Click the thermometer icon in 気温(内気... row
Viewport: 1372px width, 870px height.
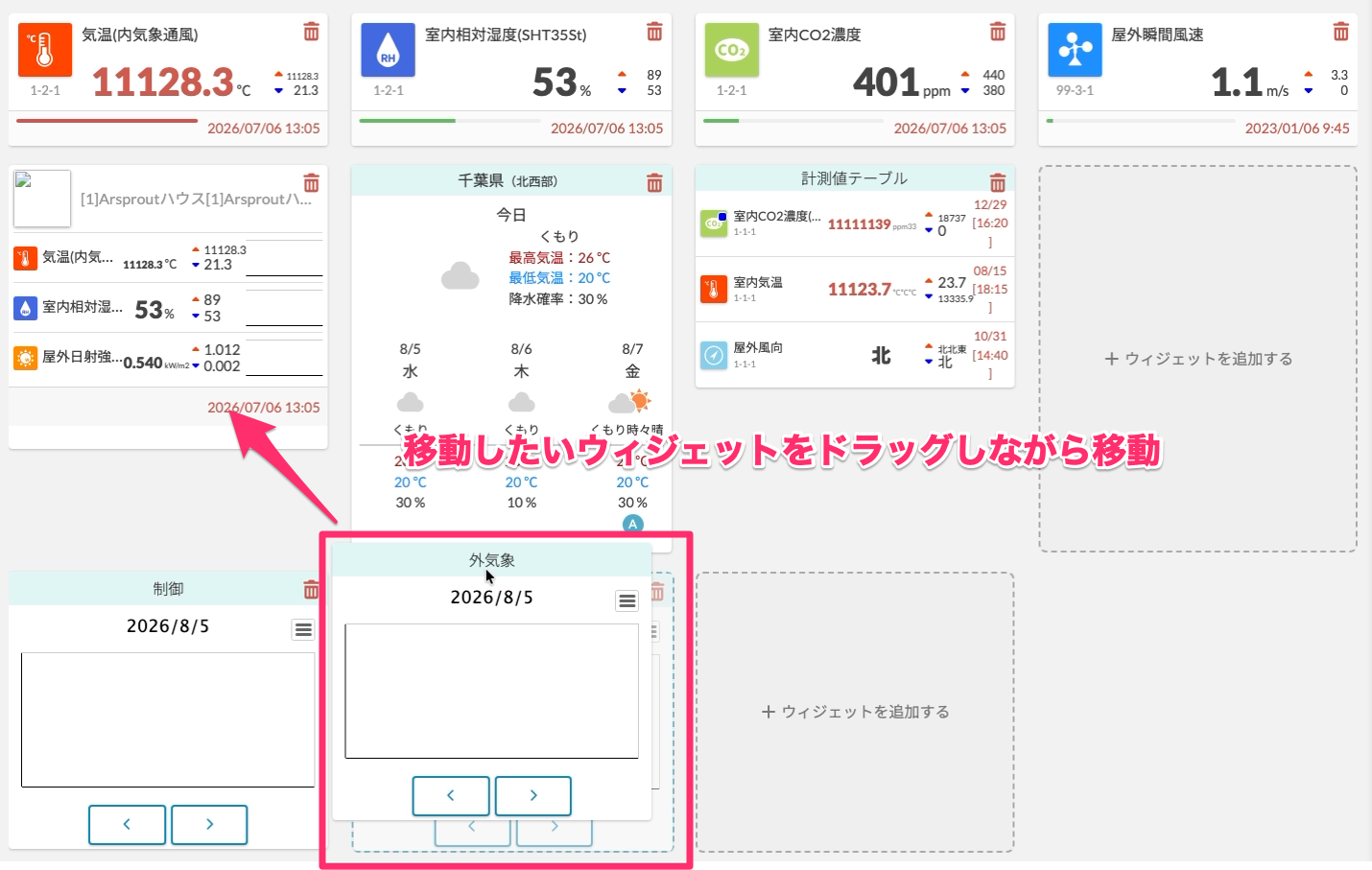pyautogui.click(x=25, y=258)
